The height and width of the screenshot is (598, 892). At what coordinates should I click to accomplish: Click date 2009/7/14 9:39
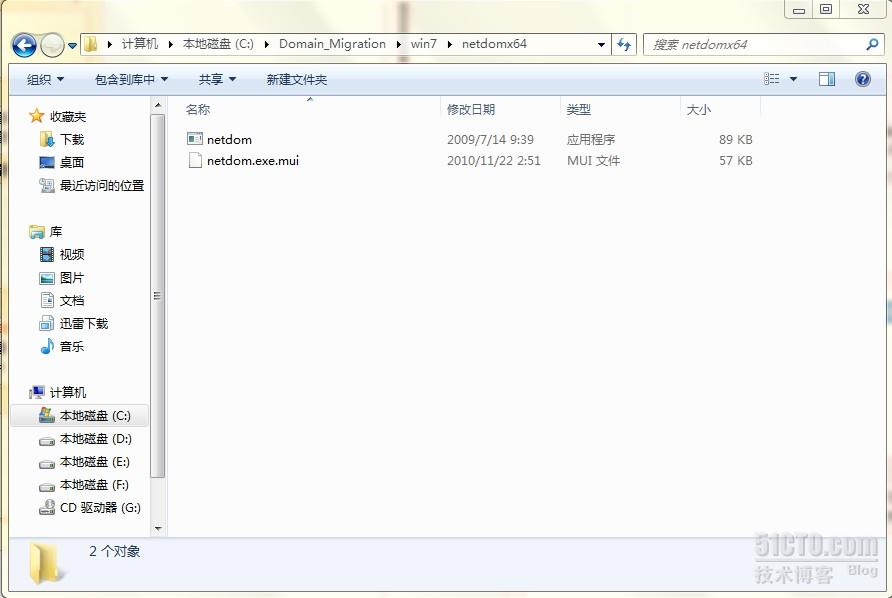tap(490, 139)
